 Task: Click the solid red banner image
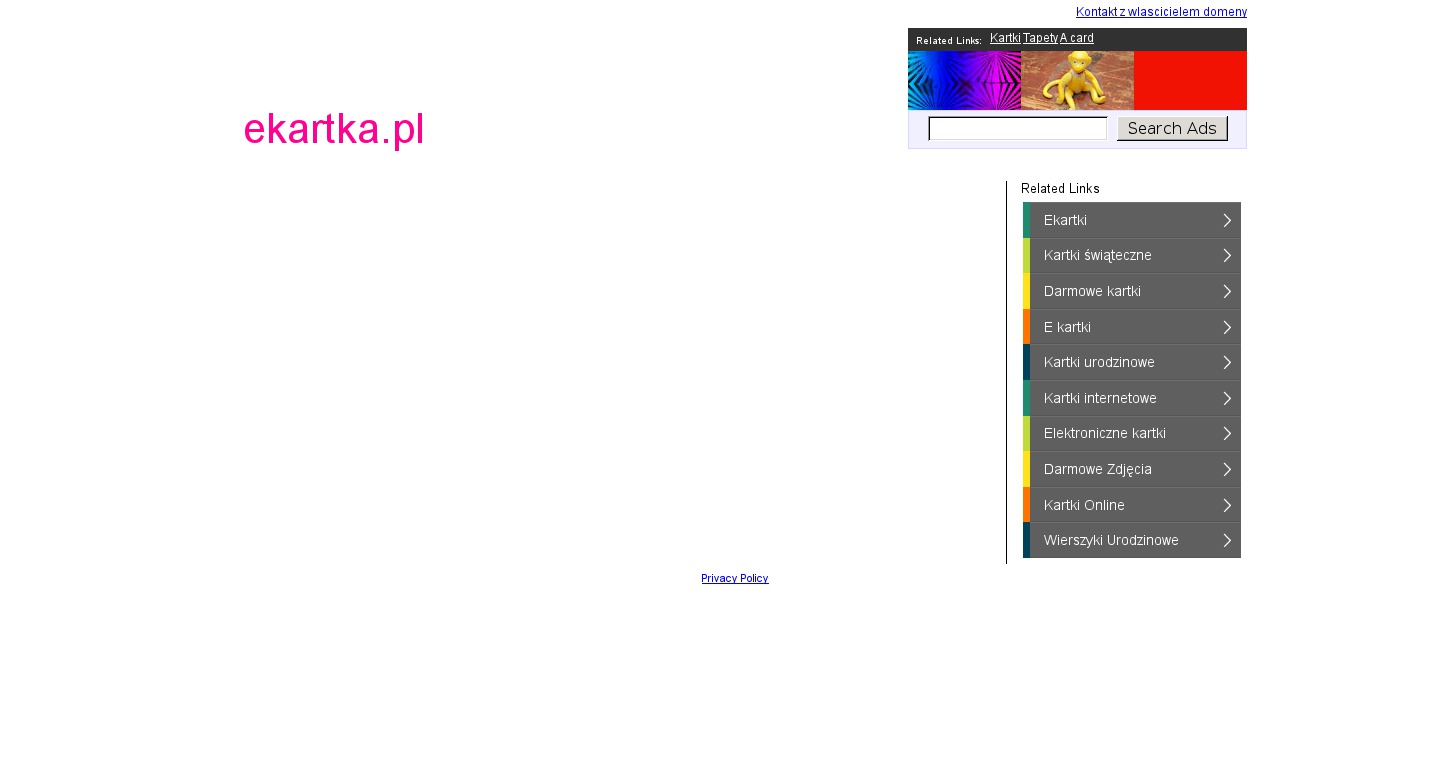click(1190, 80)
